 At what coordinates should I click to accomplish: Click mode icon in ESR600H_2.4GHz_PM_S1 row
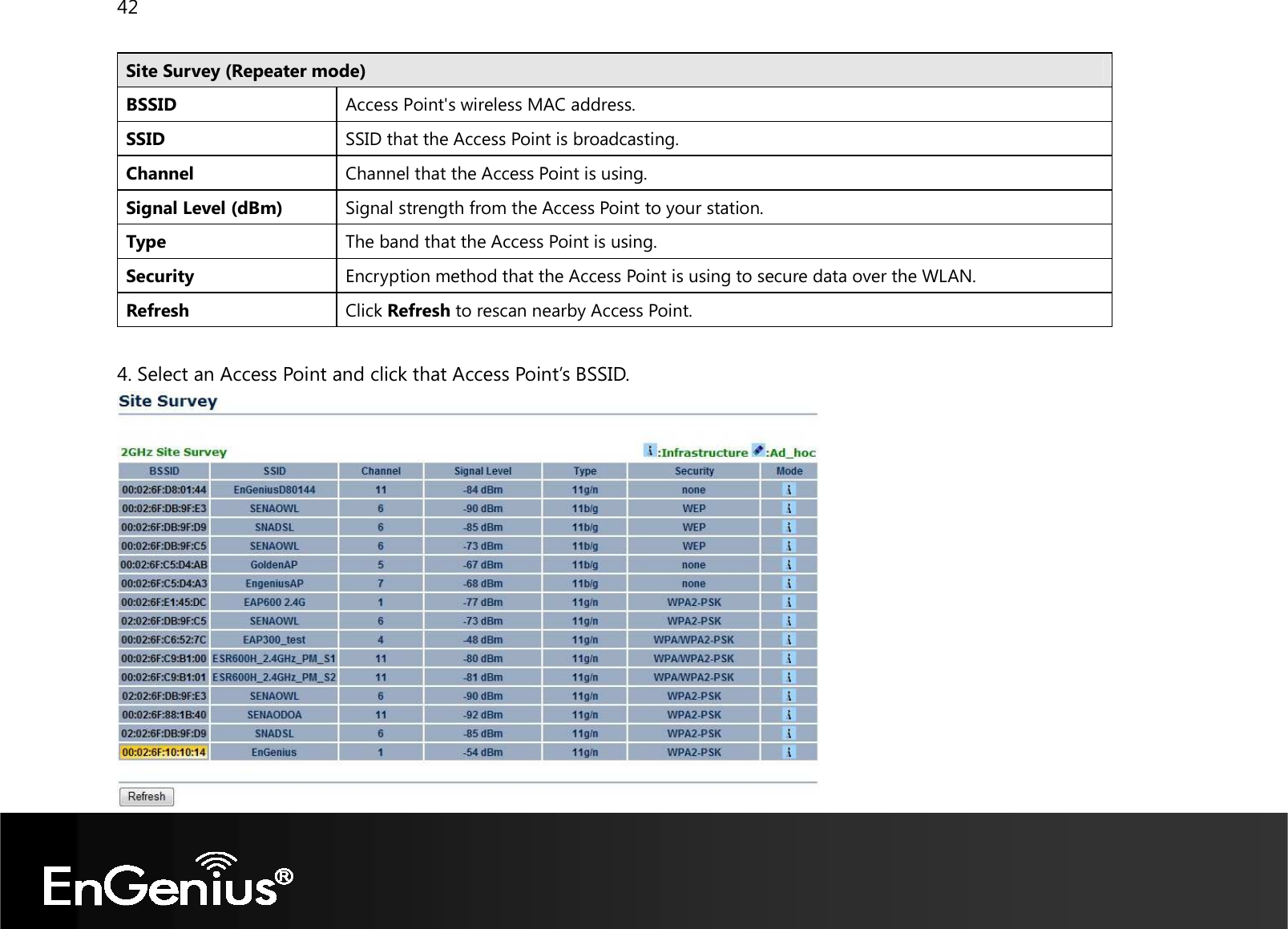789,658
